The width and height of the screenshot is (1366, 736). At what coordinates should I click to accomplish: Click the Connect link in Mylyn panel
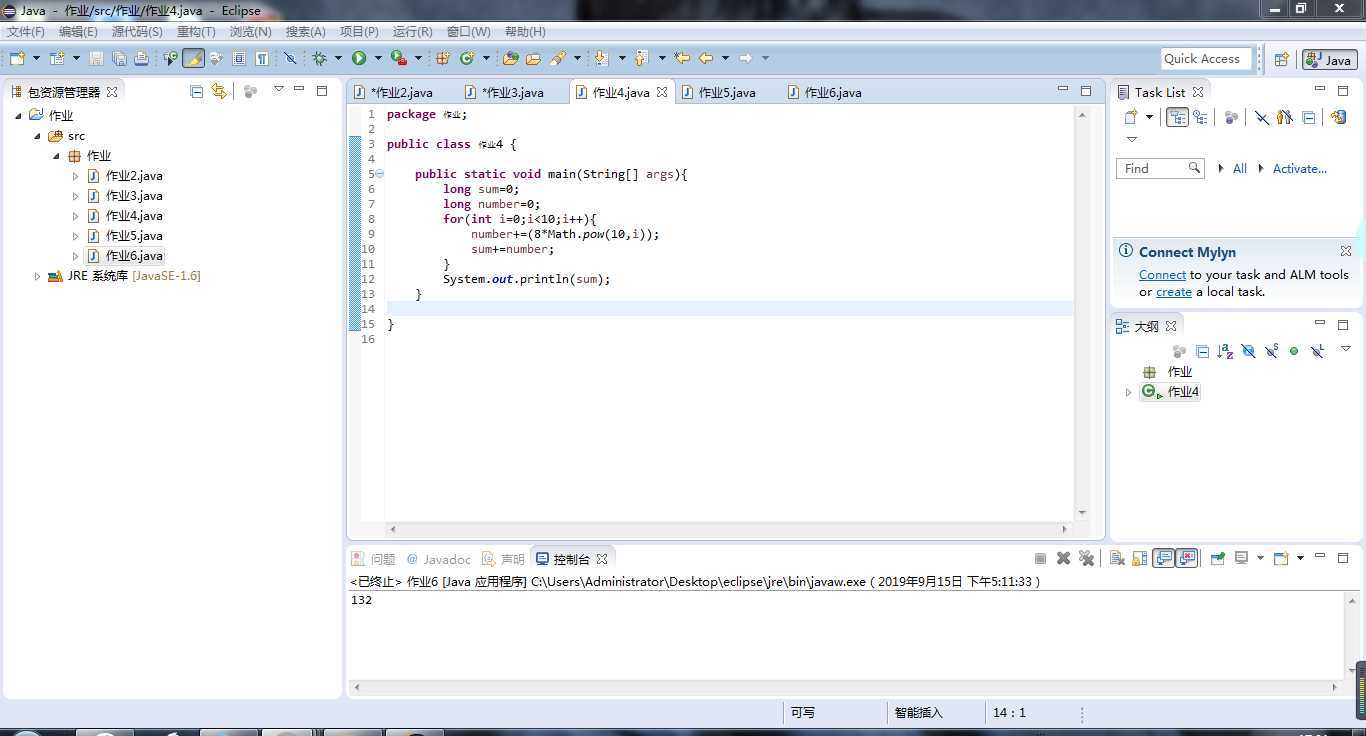click(x=1162, y=275)
